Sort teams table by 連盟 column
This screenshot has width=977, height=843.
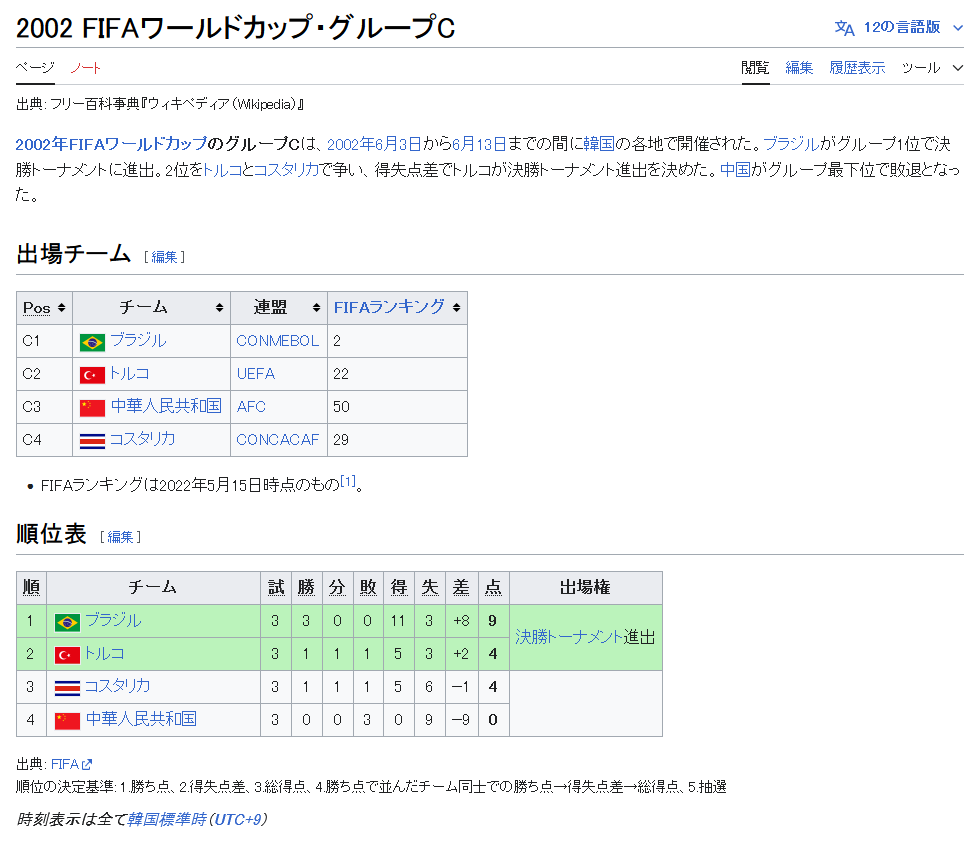tap(317, 308)
